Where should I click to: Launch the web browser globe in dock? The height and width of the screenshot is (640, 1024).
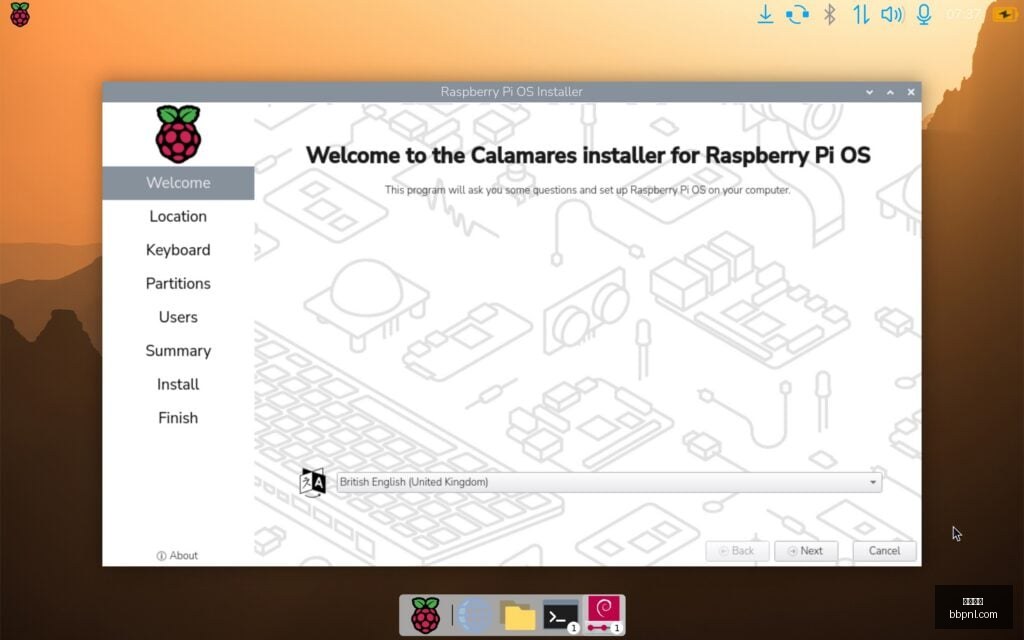pos(475,615)
